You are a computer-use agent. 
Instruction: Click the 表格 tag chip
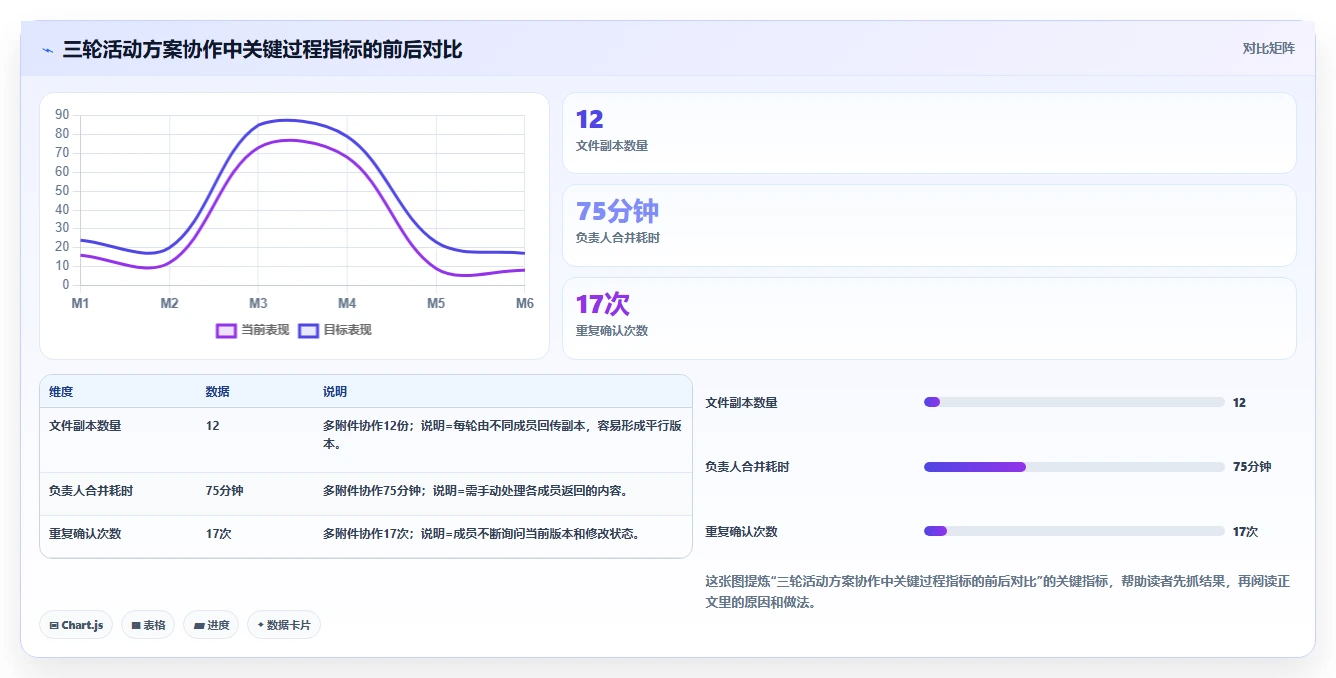(x=148, y=625)
